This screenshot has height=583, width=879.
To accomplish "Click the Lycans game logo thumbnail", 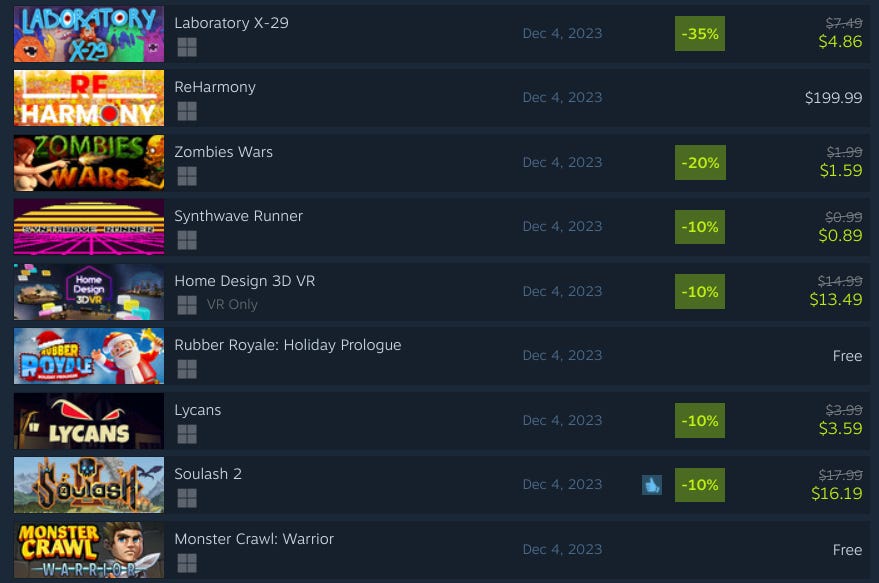I will coord(89,420).
